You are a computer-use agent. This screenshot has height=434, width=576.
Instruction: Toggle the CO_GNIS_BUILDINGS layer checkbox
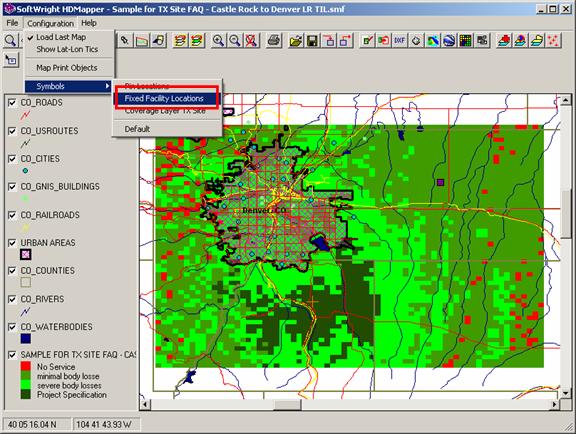click(12, 187)
